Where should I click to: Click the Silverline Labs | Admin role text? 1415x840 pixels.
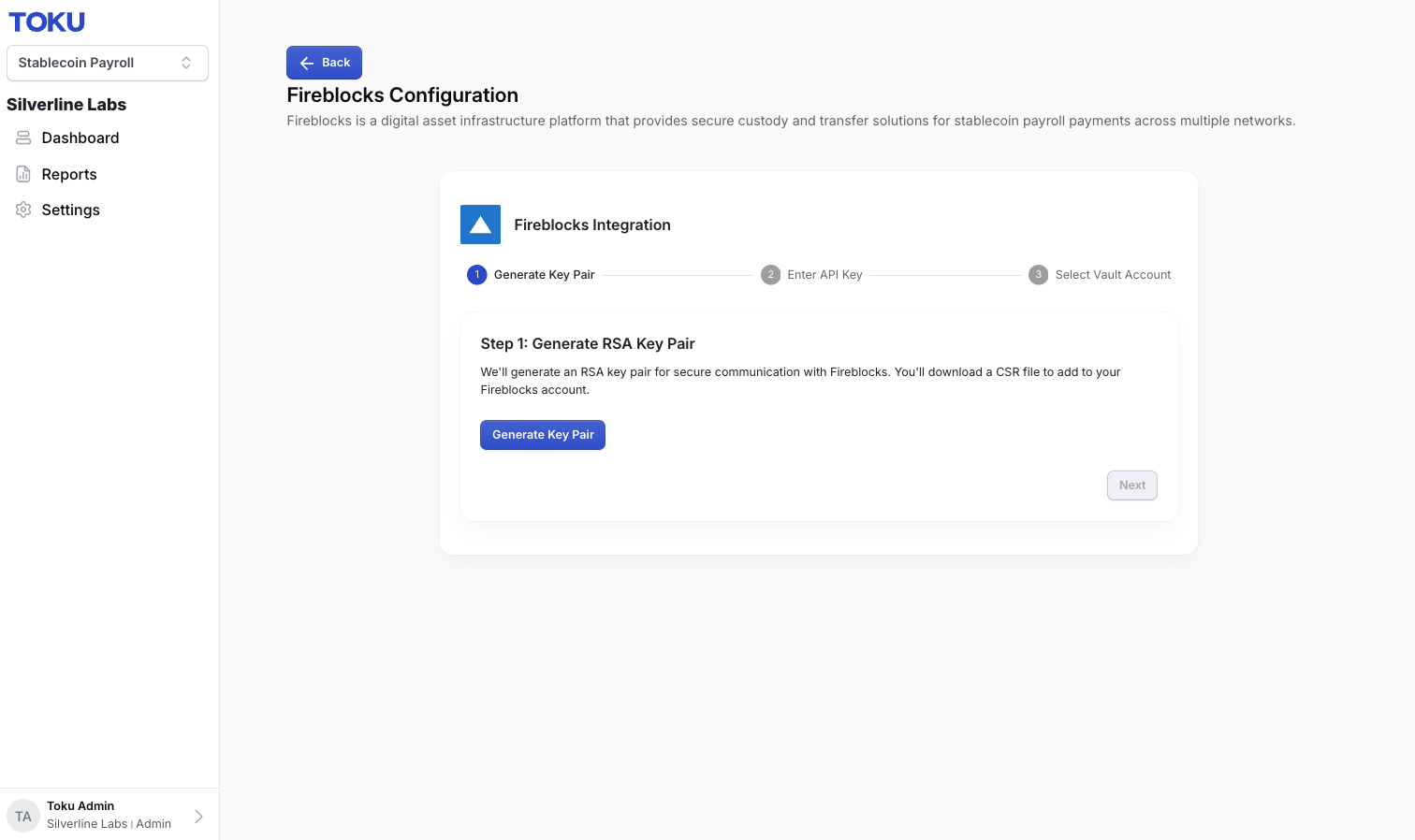pyautogui.click(x=109, y=824)
